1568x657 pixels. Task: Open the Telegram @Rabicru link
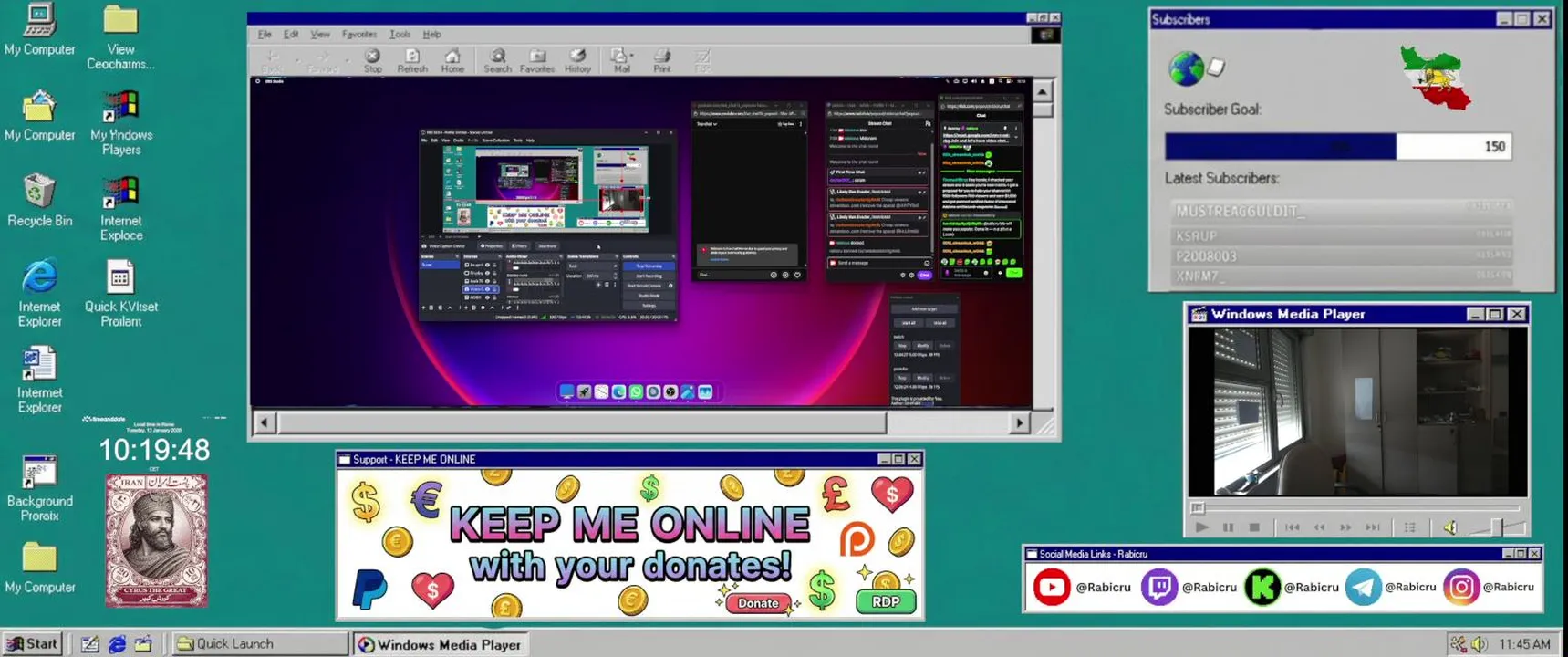tap(1391, 588)
